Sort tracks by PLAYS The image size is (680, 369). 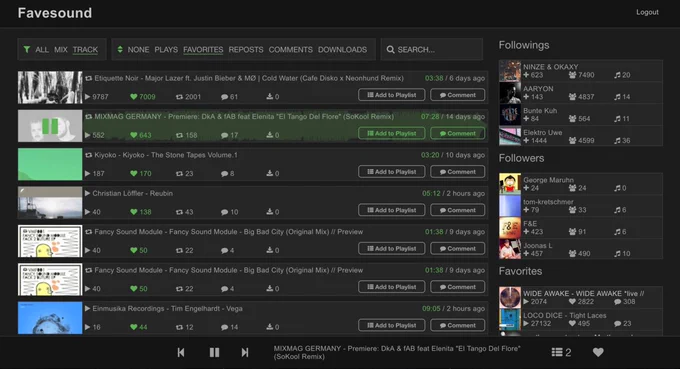coord(166,49)
